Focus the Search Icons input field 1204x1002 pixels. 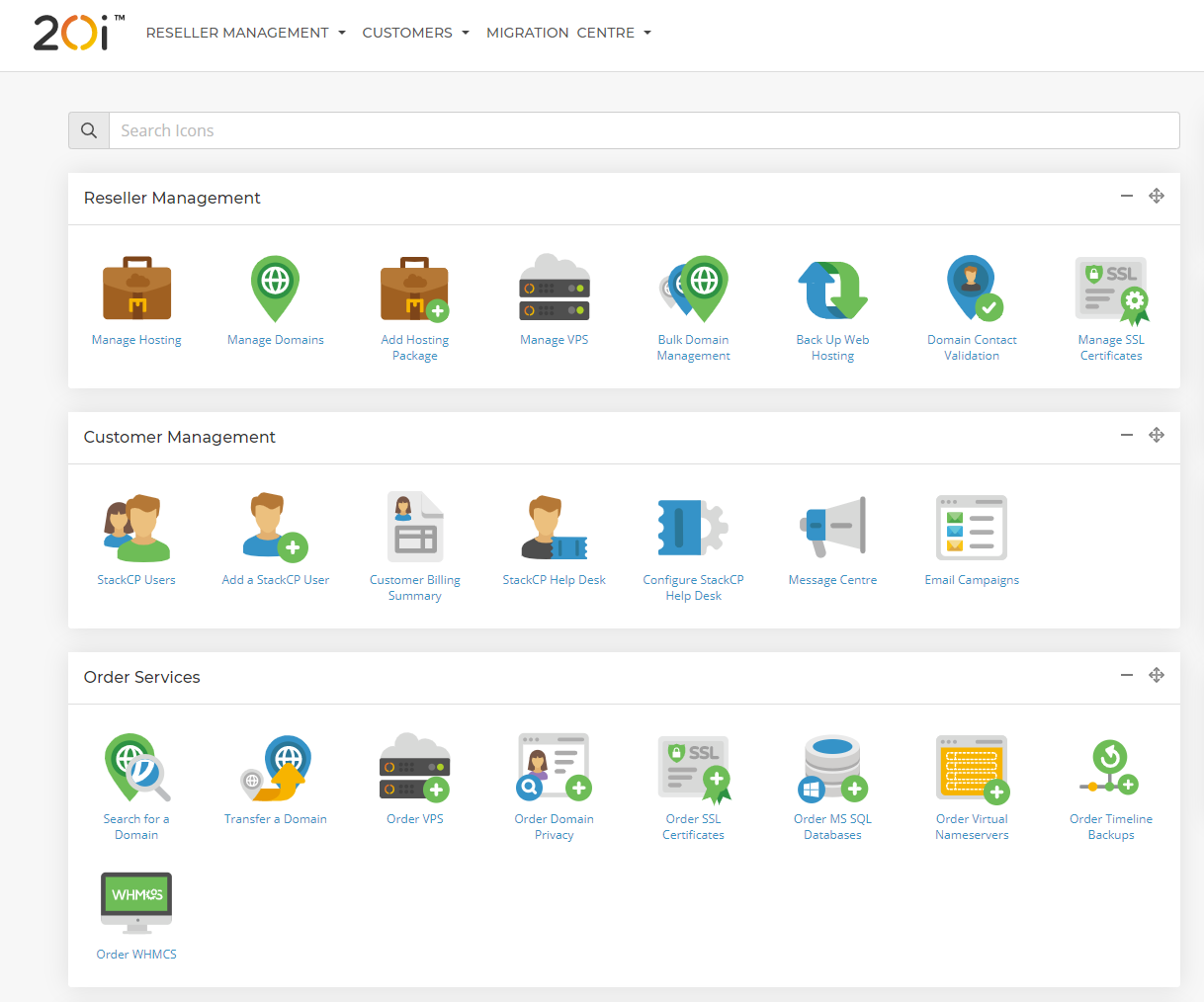point(643,130)
